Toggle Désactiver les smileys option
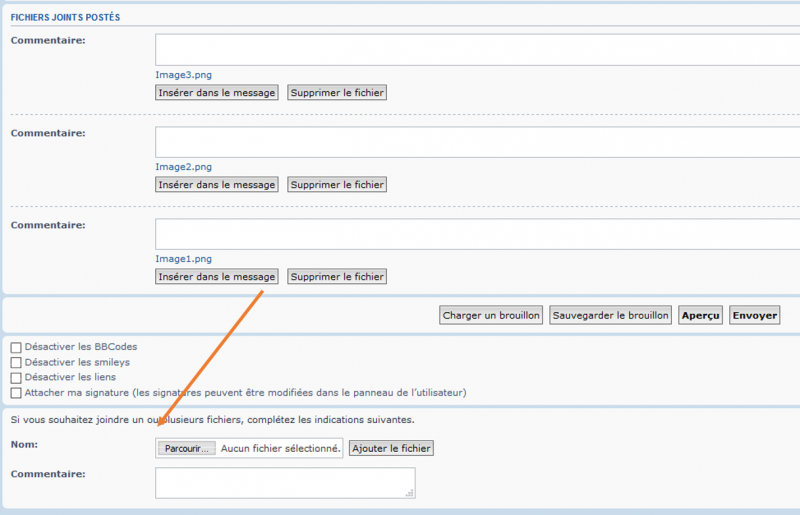 click(x=16, y=362)
